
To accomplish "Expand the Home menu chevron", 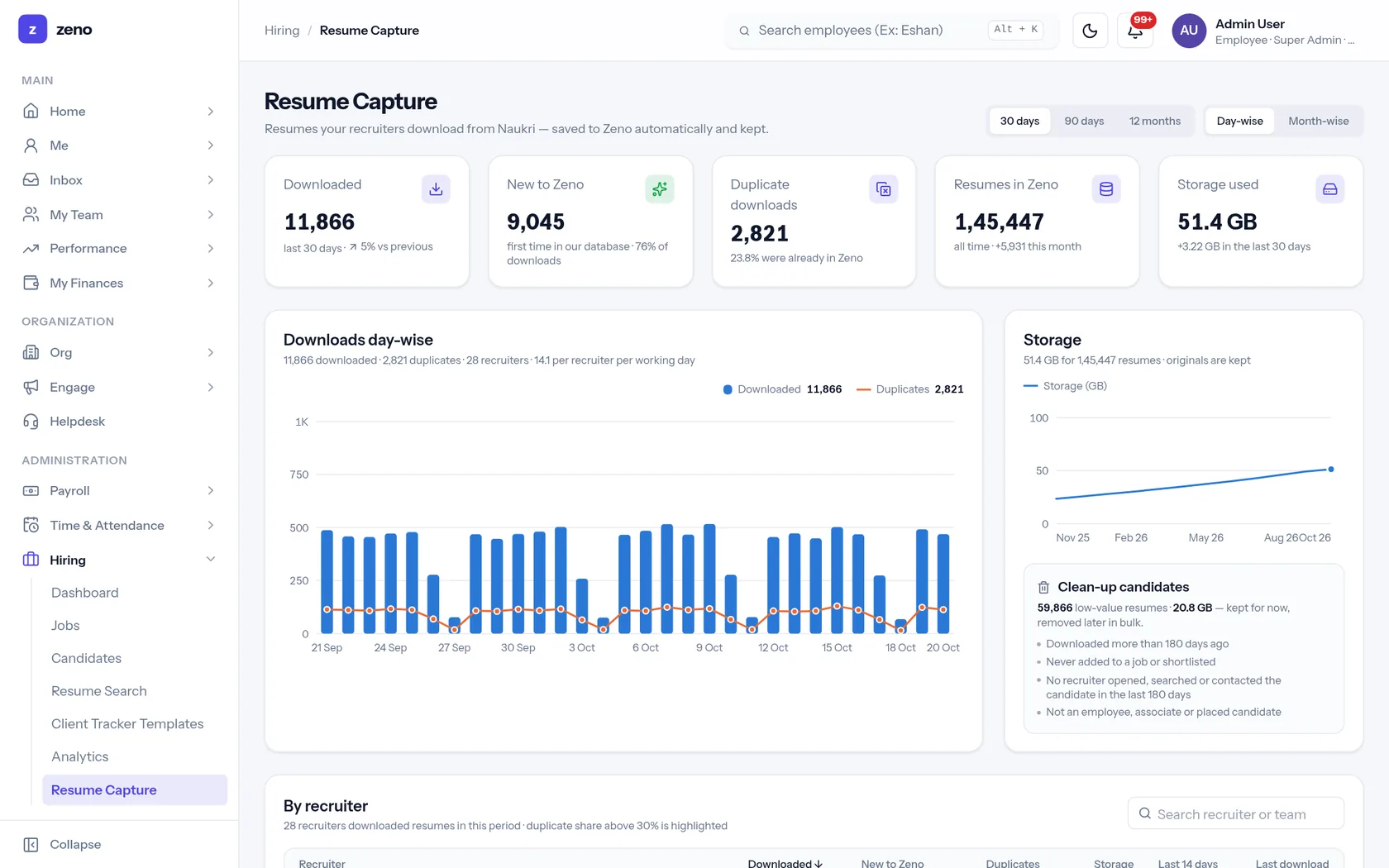I will coord(210,112).
